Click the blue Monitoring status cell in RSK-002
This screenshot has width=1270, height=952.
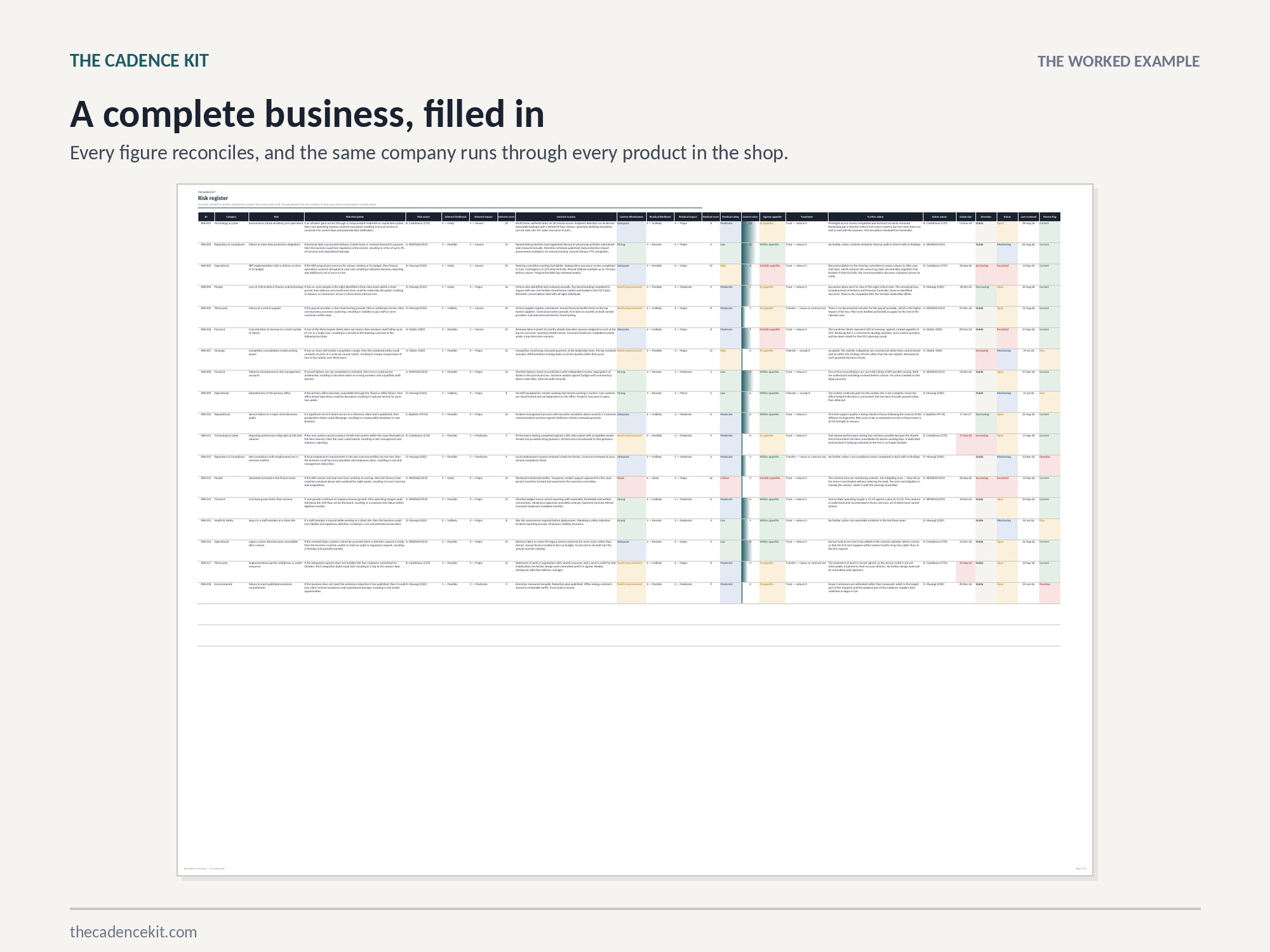point(1007,253)
